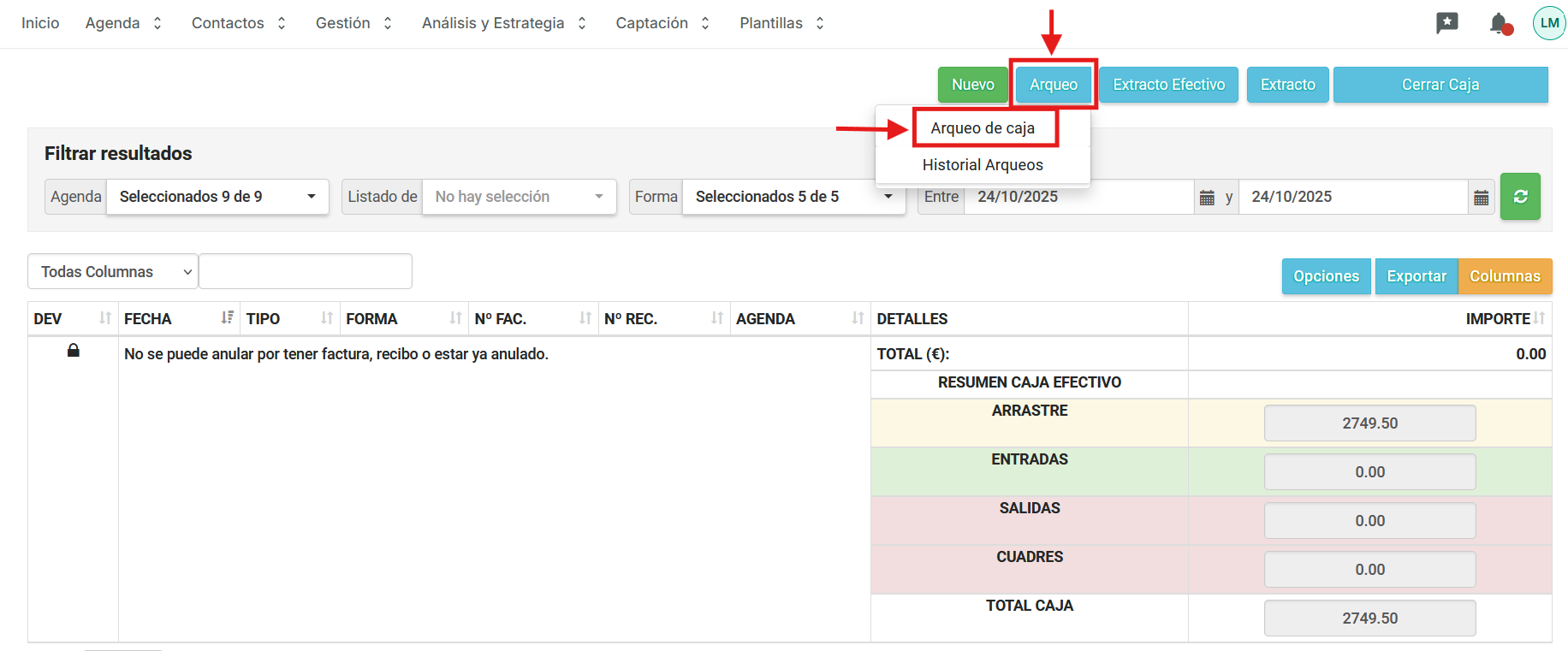Open calendar picker for the start date
Screen dimensions: 1568x651
tap(1207, 198)
